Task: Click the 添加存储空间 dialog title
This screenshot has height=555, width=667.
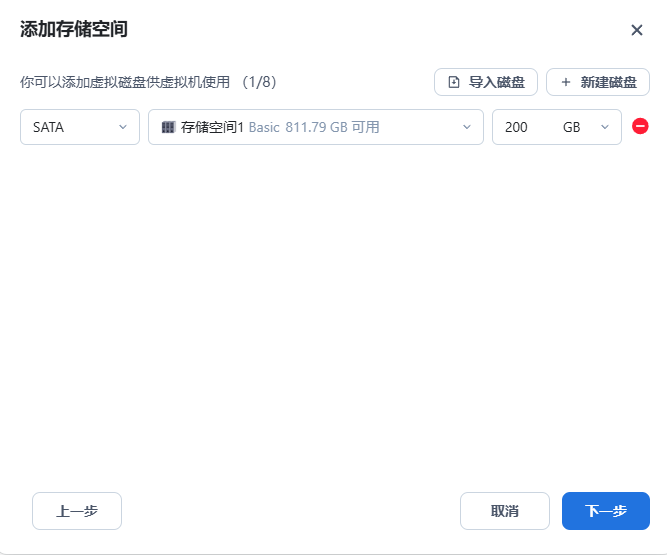Action: (74, 29)
